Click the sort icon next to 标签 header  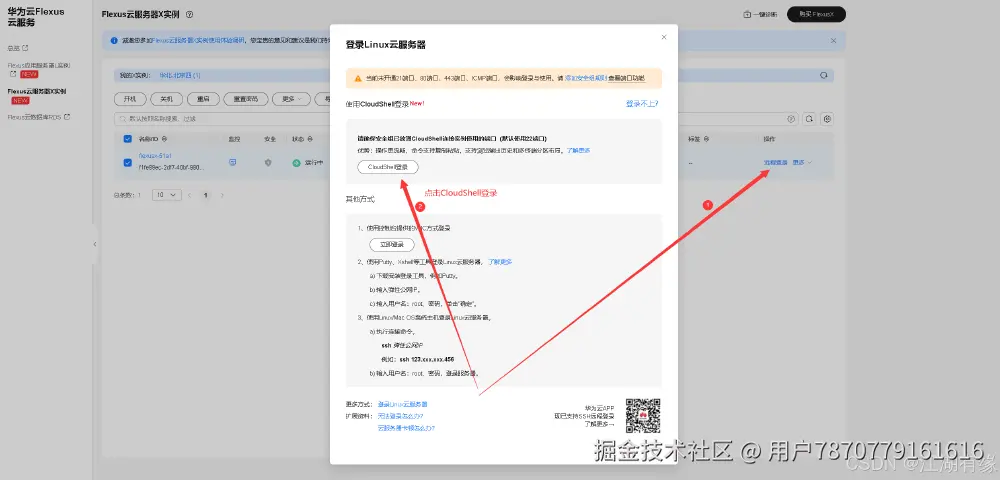click(705, 139)
